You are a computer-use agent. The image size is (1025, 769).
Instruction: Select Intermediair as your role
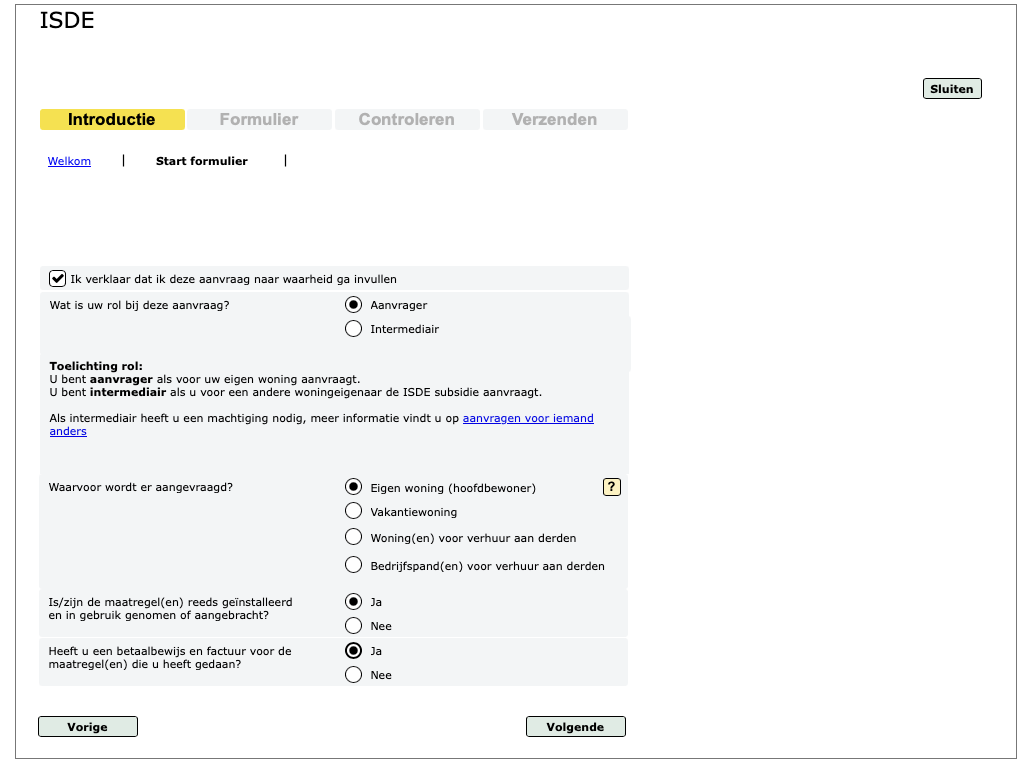click(353, 329)
